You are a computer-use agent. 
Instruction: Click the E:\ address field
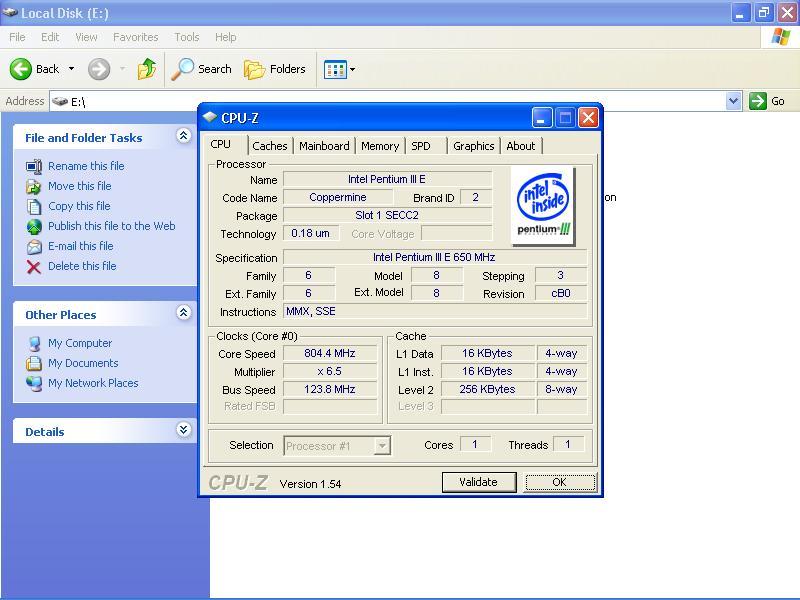click(x=388, y=102)
